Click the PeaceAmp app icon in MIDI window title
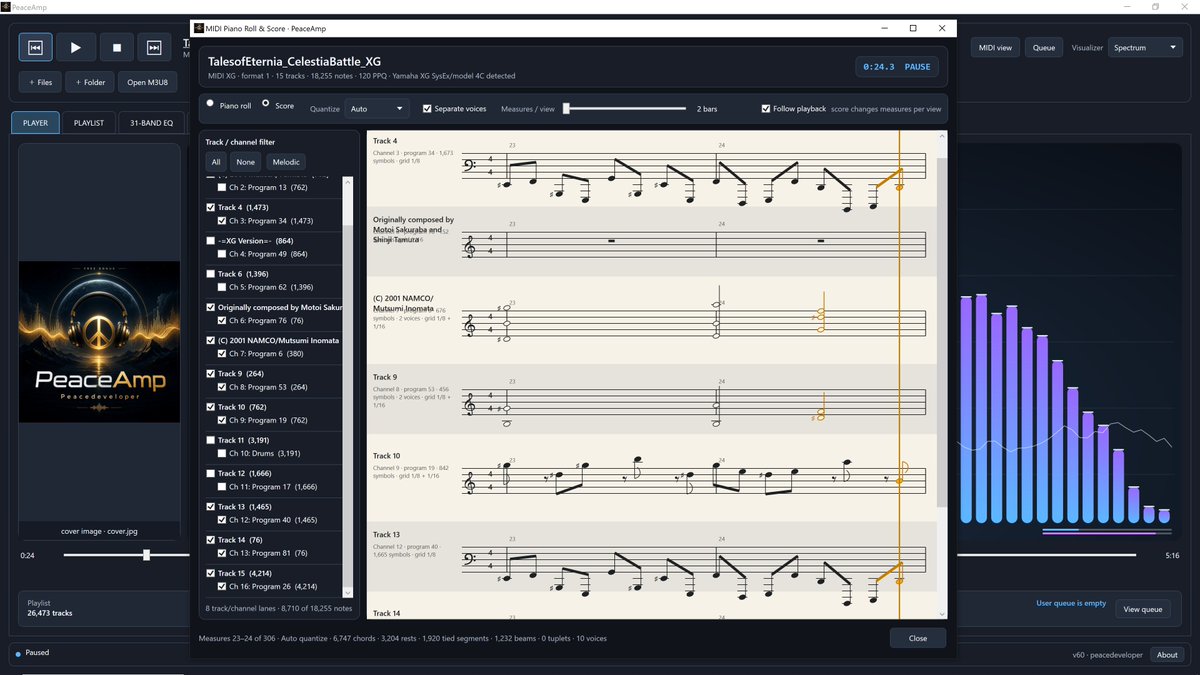Image resolution: width=1200 pixels, height=675 pixels. (x=201, y=28)
